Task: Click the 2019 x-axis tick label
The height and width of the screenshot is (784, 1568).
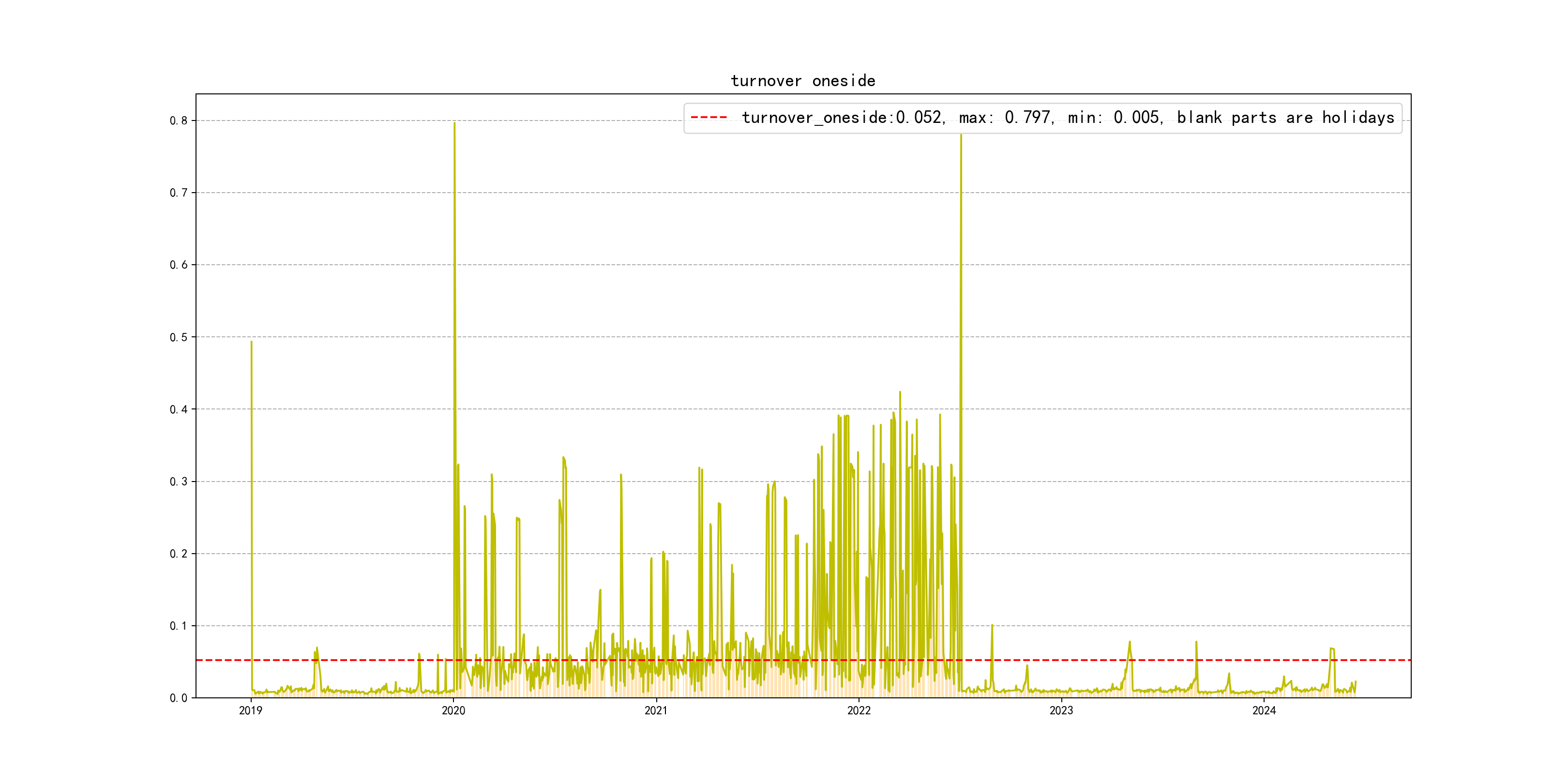Action: coord(250,710)
